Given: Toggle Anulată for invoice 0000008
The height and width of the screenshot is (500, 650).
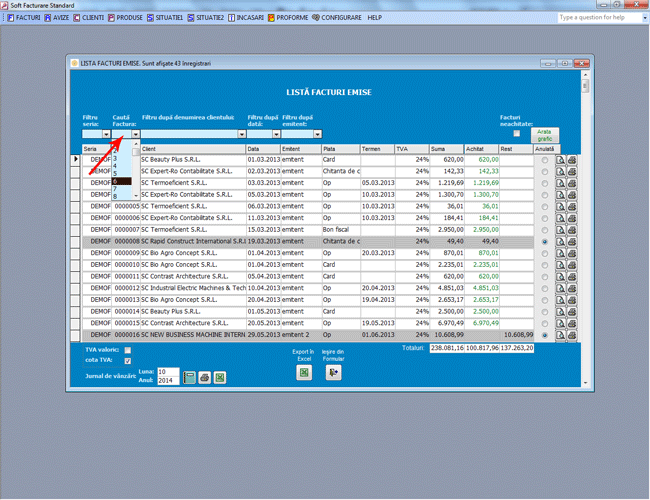Looking at the screenshot, I should [545, 242].
